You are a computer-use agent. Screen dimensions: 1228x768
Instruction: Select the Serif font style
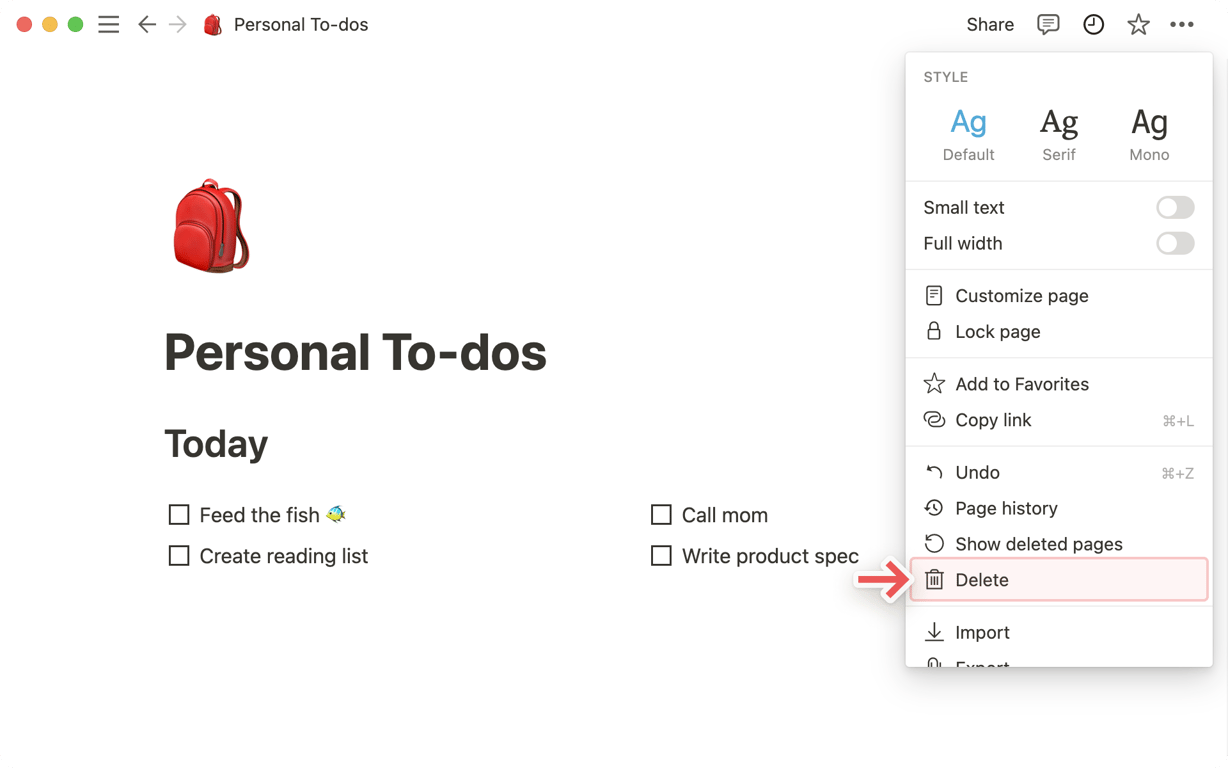[x=1059, y=134]
